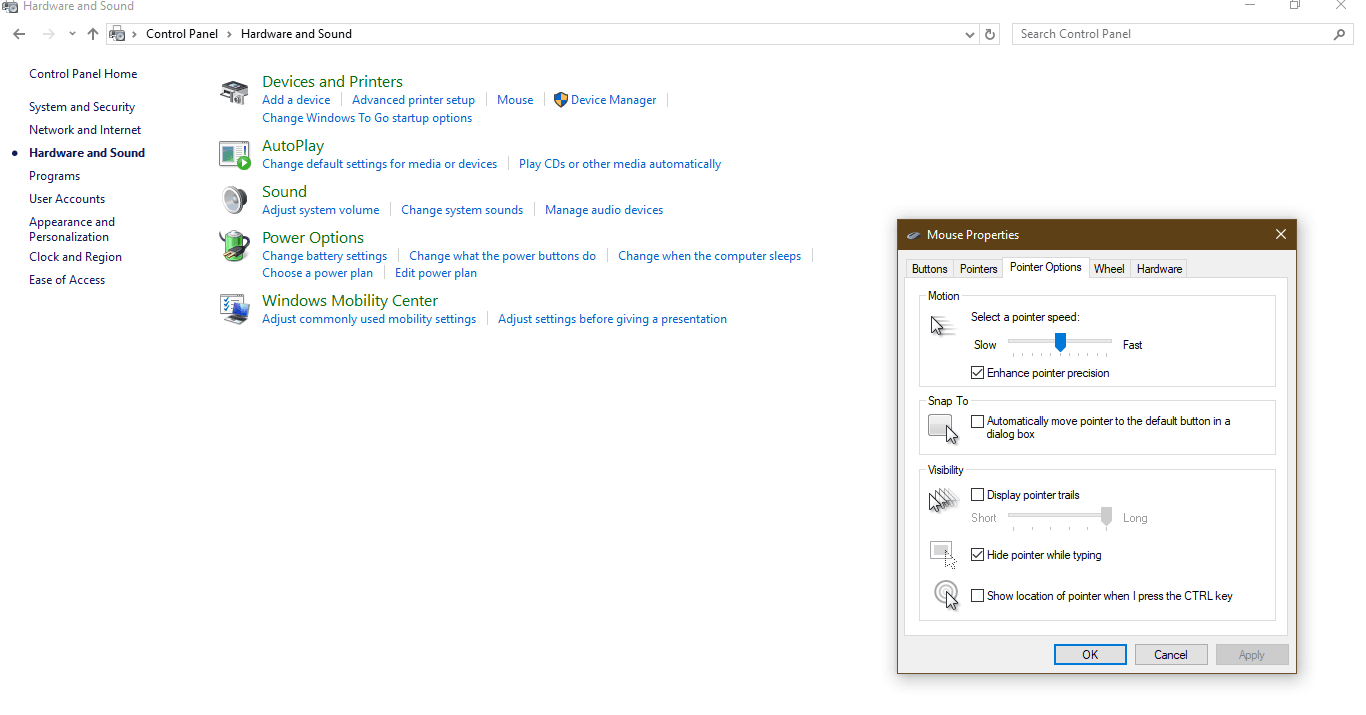The height and width of the screenshot is (715, 1366).
Task: Expand the Control Panel breadcrumb chevron
Action: coord(229,34)
